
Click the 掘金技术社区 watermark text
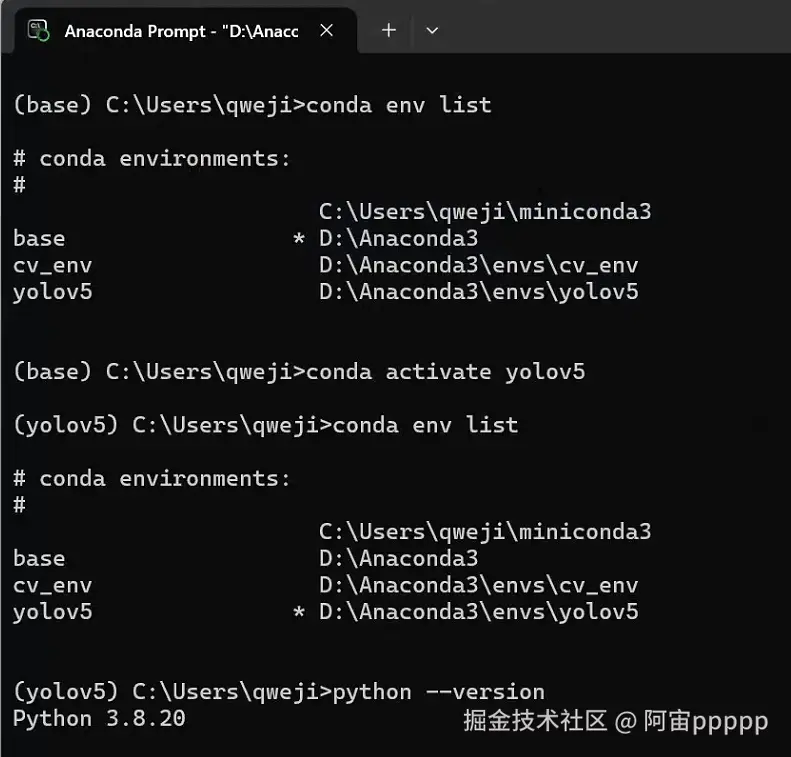tap(535, 720)
